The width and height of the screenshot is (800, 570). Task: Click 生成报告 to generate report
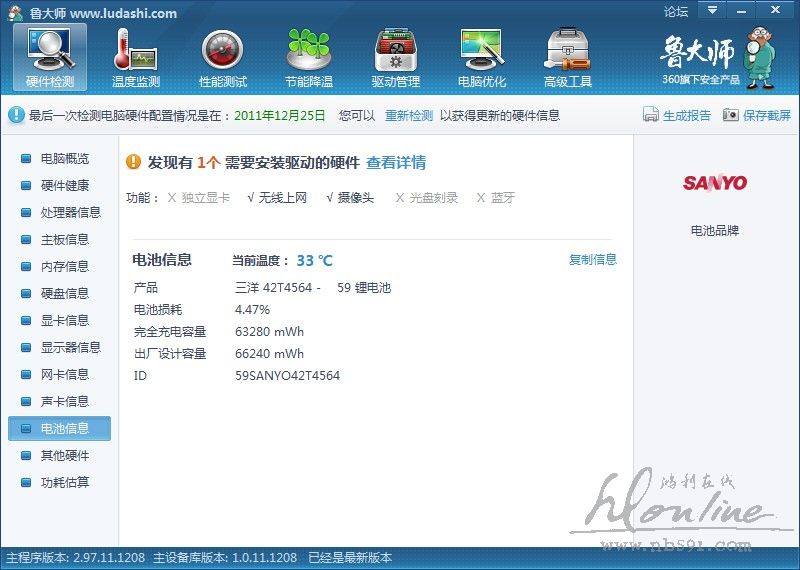687,115
